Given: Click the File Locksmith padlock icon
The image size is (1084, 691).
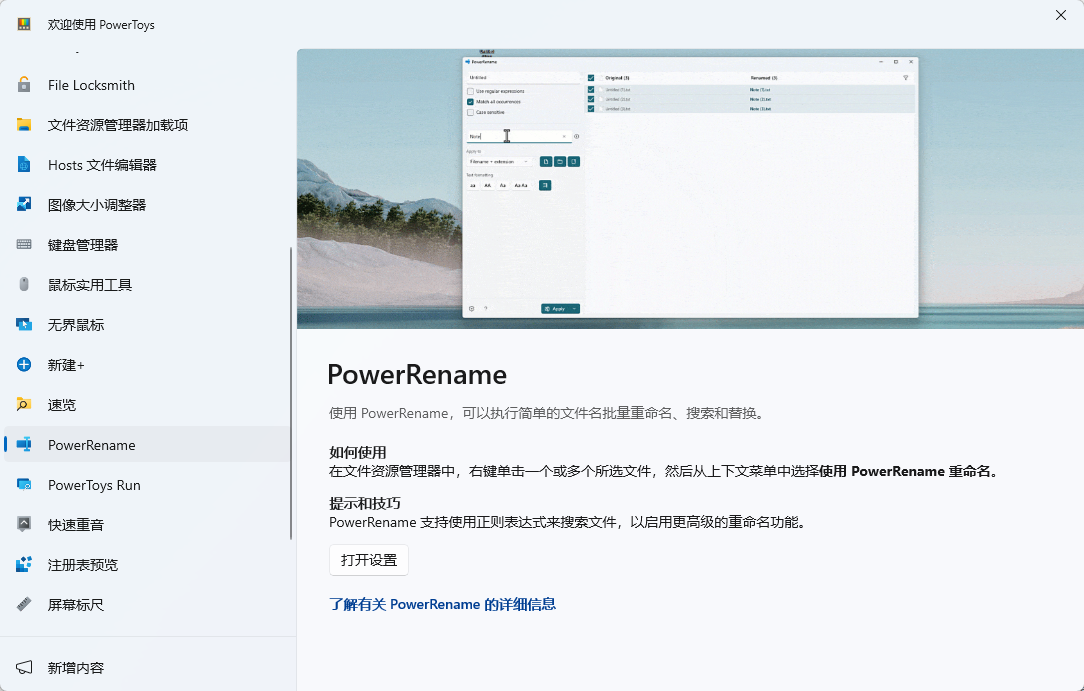Looking at the screenshot, I should tap(24, 85).
